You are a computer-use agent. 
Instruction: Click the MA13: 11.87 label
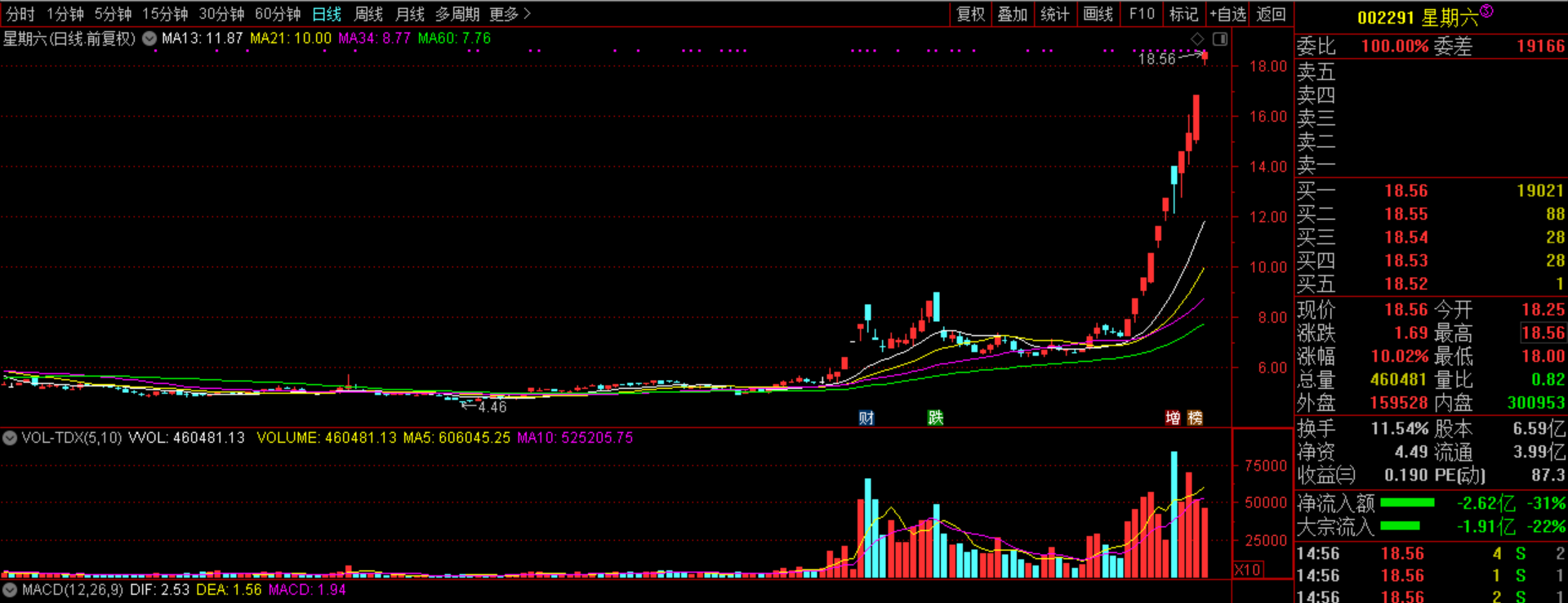click(x=203, y=38)
